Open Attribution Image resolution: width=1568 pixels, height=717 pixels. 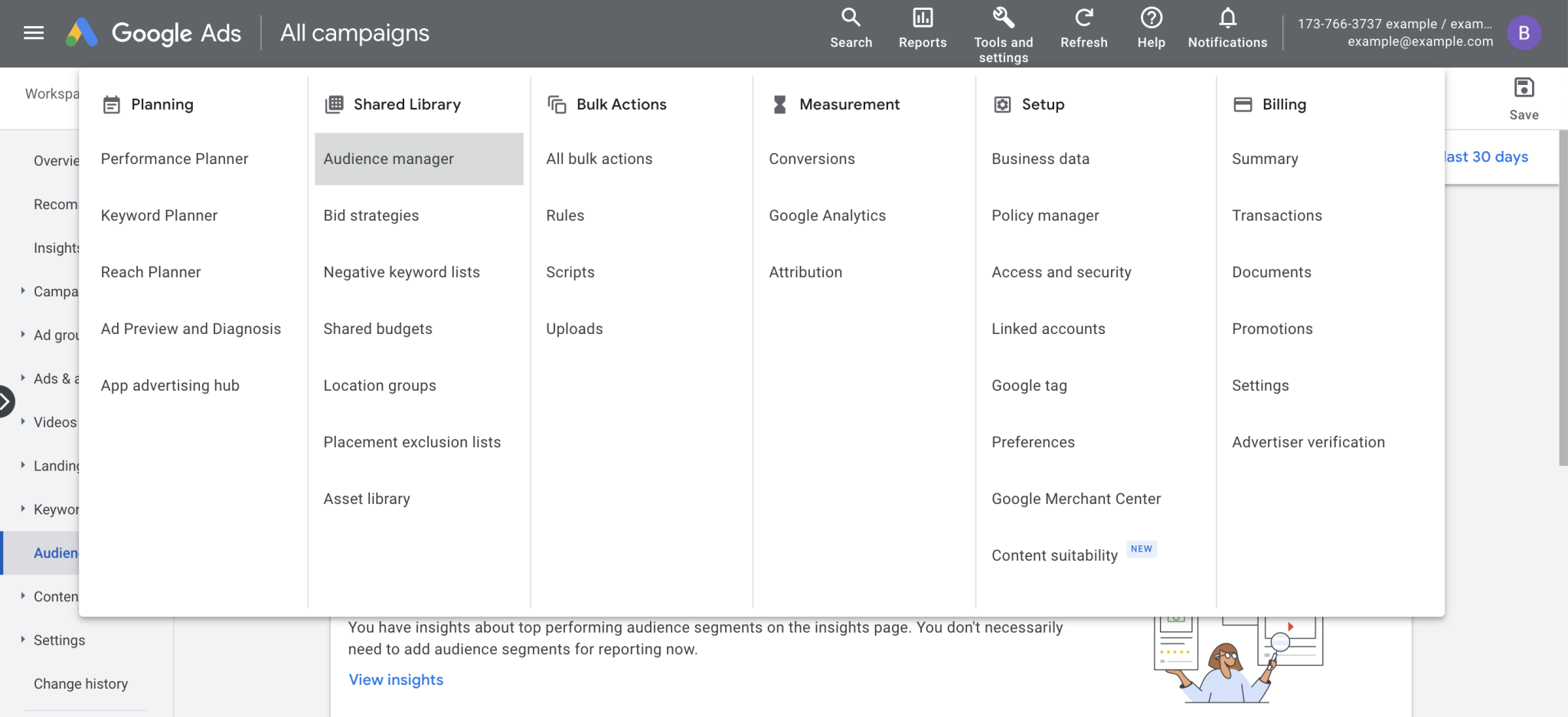[x=805, y=272]
